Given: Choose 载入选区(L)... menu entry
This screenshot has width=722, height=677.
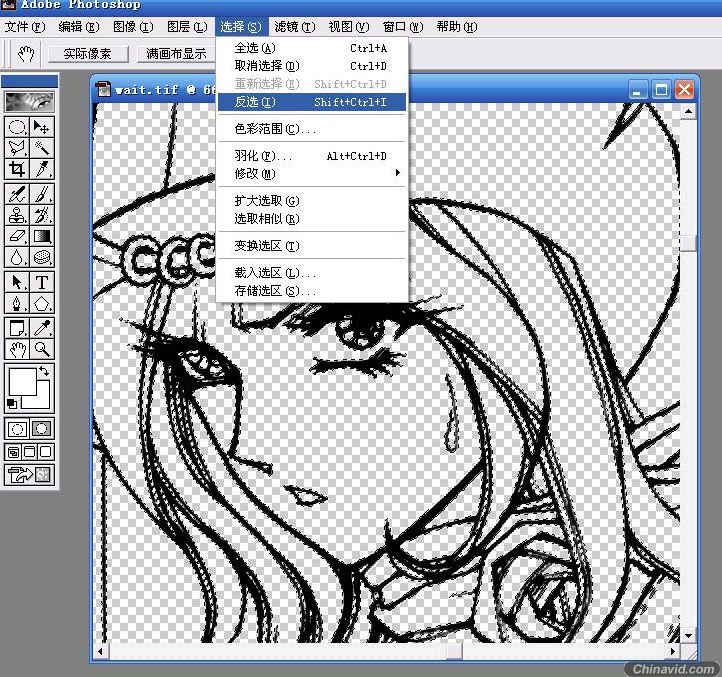Looking at the screenshot, I should point(312,273).
